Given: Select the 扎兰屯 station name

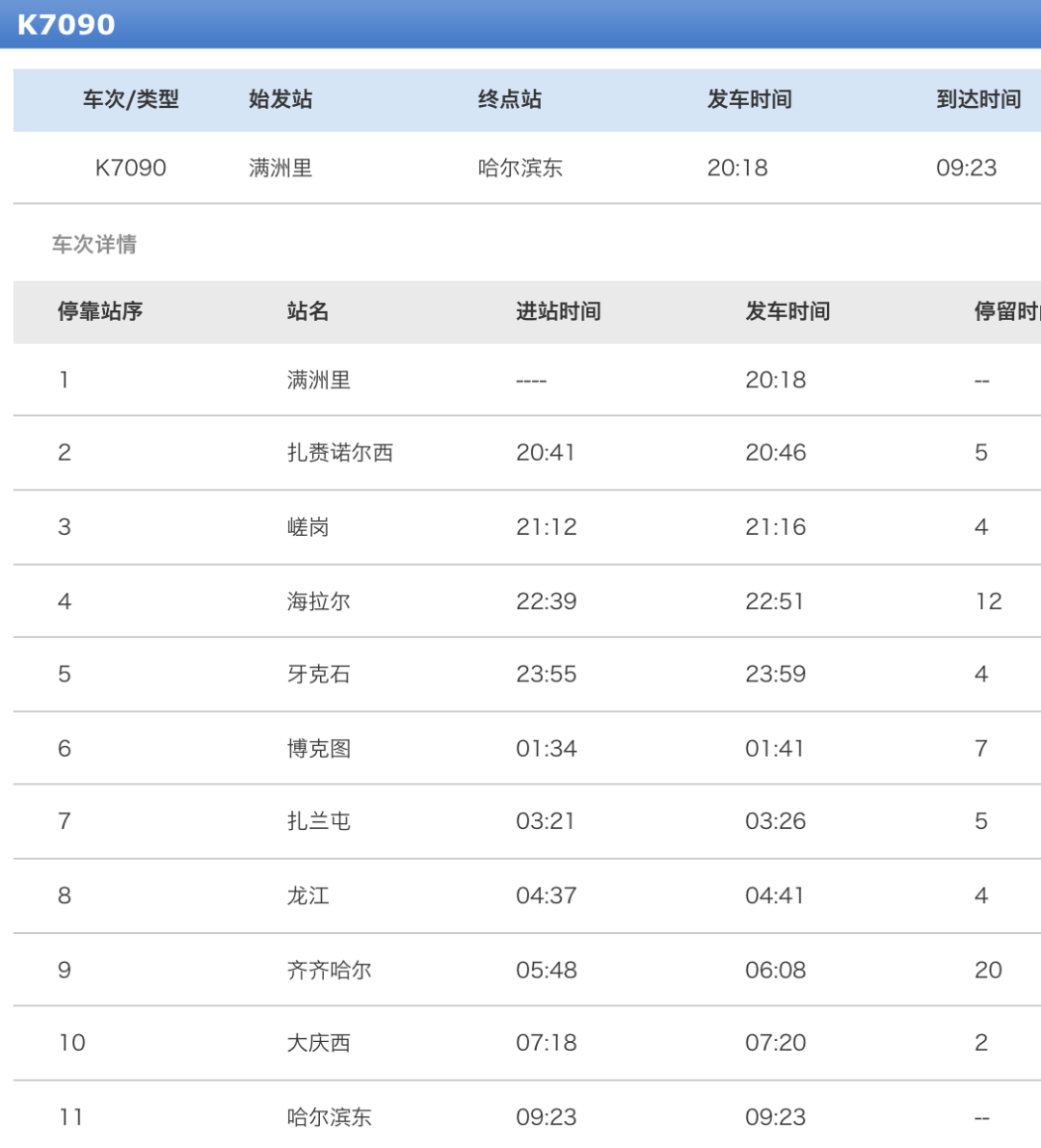Looking at the screenshot, I should tap(318, 821).
